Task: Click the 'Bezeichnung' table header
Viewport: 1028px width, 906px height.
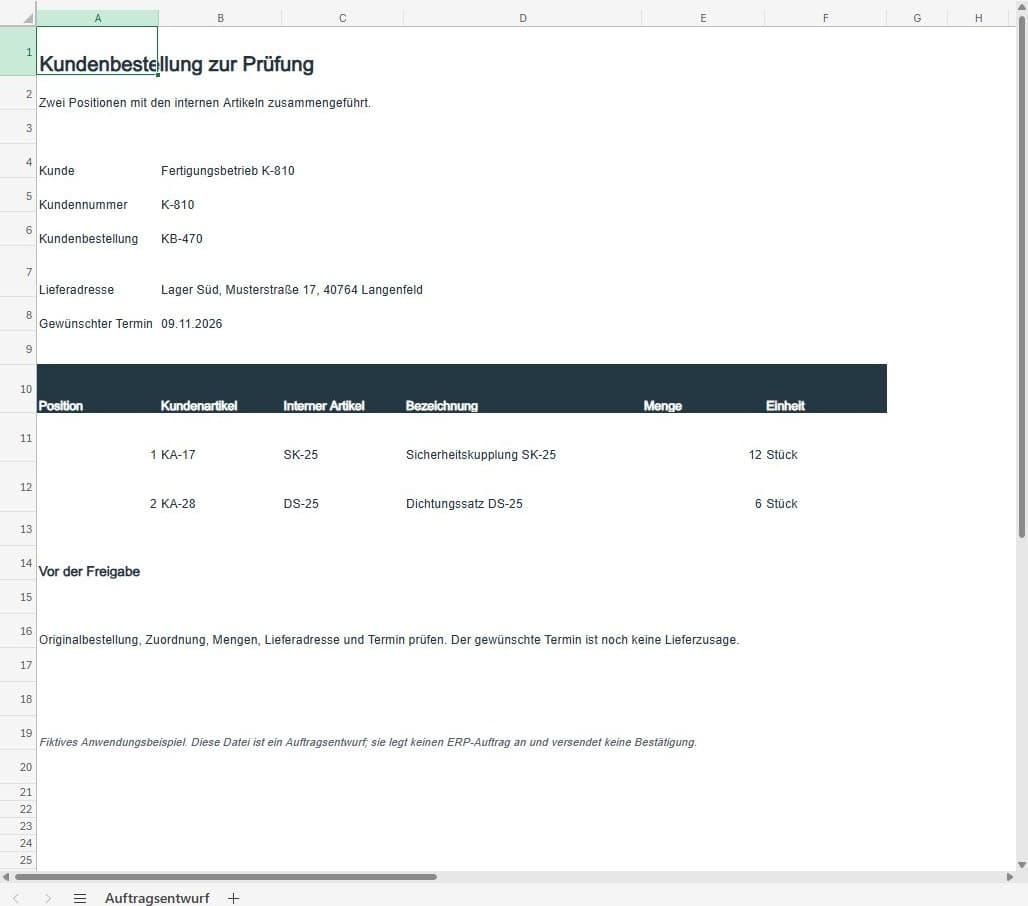Action: coord(442,406)
